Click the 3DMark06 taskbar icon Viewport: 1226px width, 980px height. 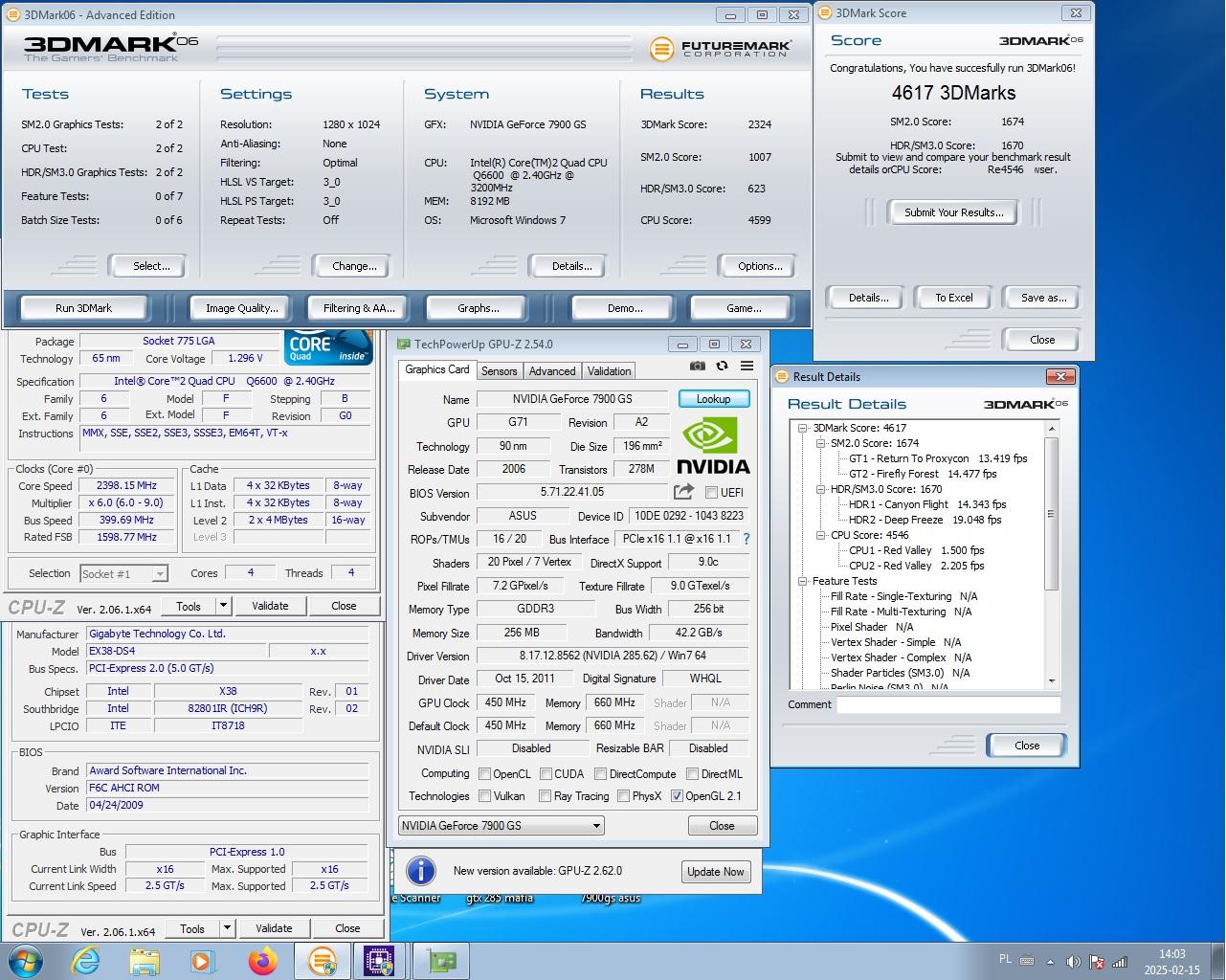point(322,960)
